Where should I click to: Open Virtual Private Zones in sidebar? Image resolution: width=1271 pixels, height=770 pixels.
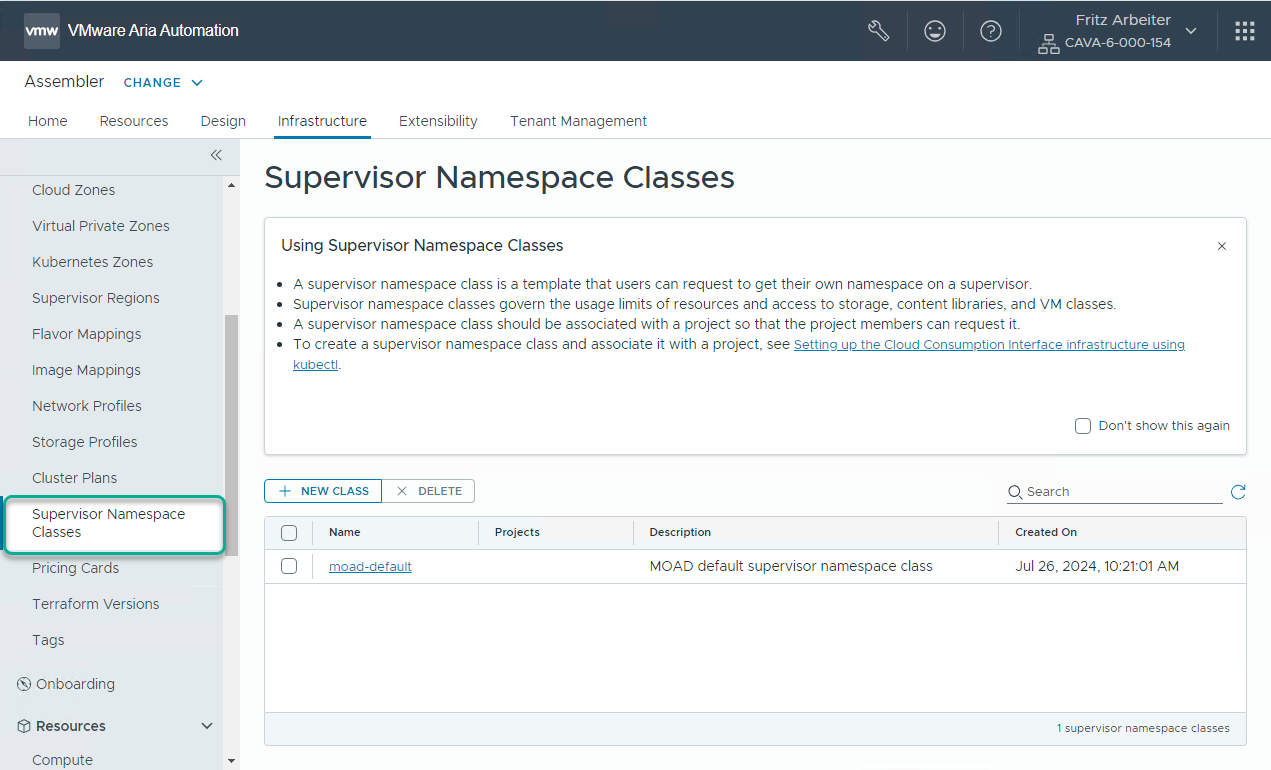(101, 226)
